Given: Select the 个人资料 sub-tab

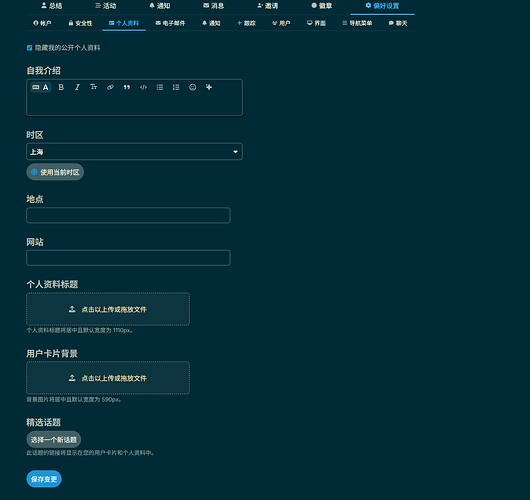Looking at the screenshot, I should (124, 23).
